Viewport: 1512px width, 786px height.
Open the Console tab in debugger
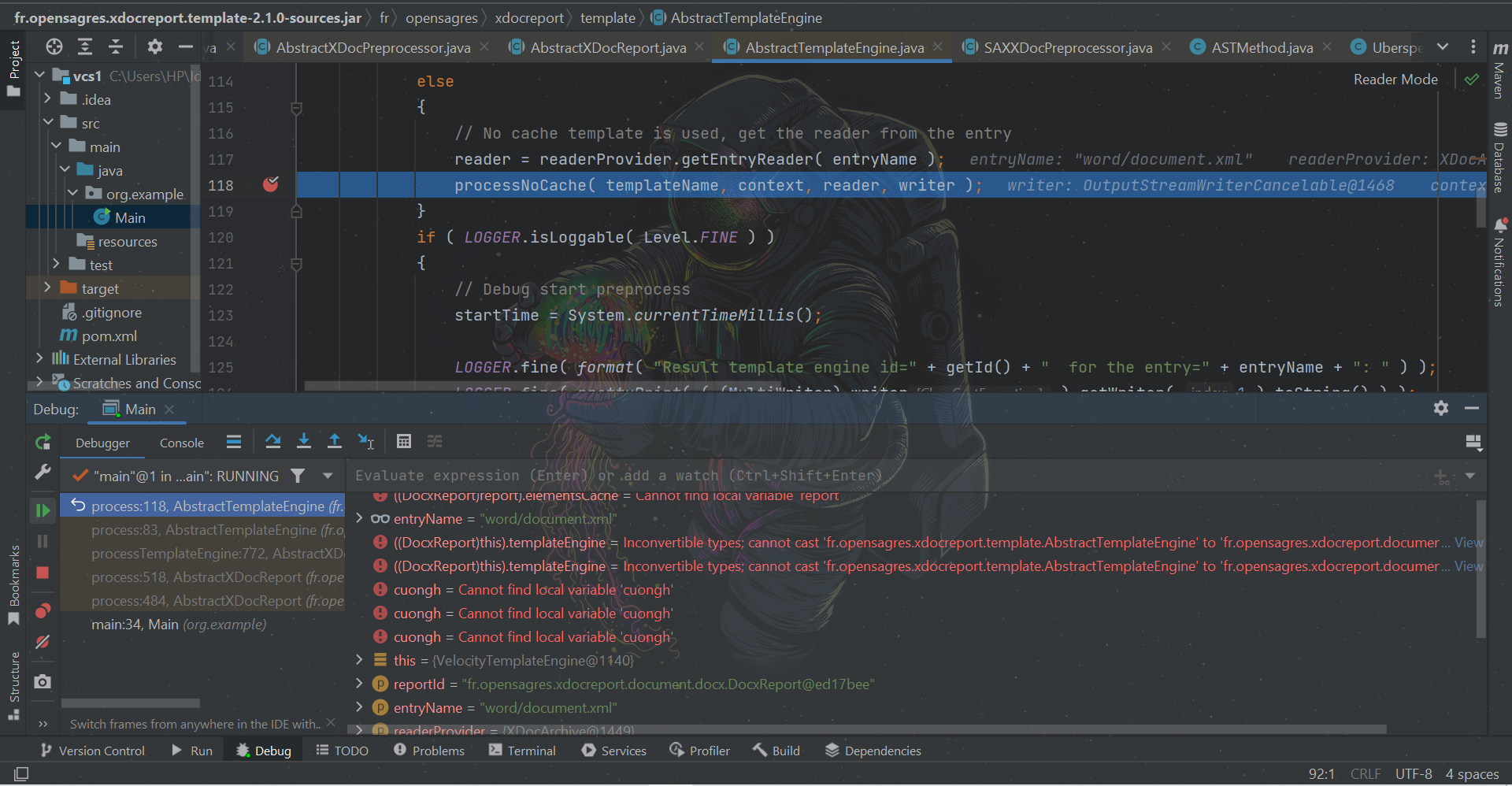click(182, 443)
